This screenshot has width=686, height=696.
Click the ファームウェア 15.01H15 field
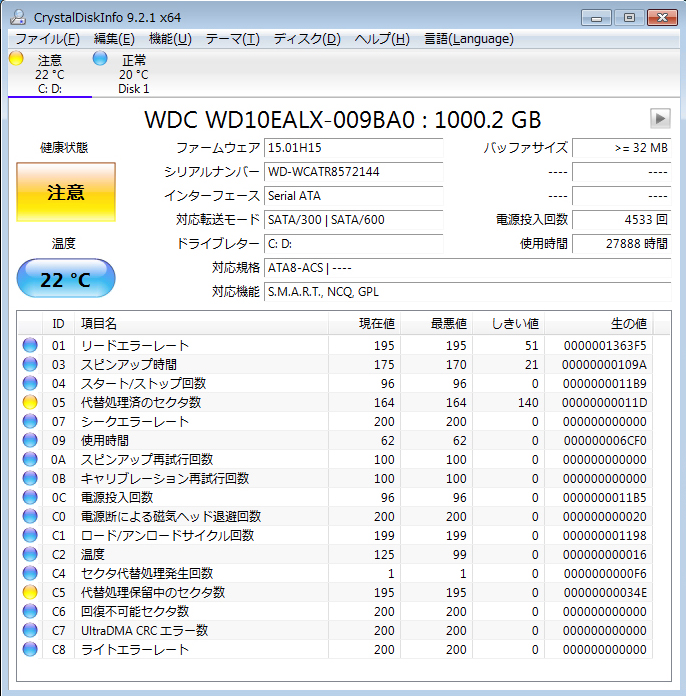tap(353, 147)
